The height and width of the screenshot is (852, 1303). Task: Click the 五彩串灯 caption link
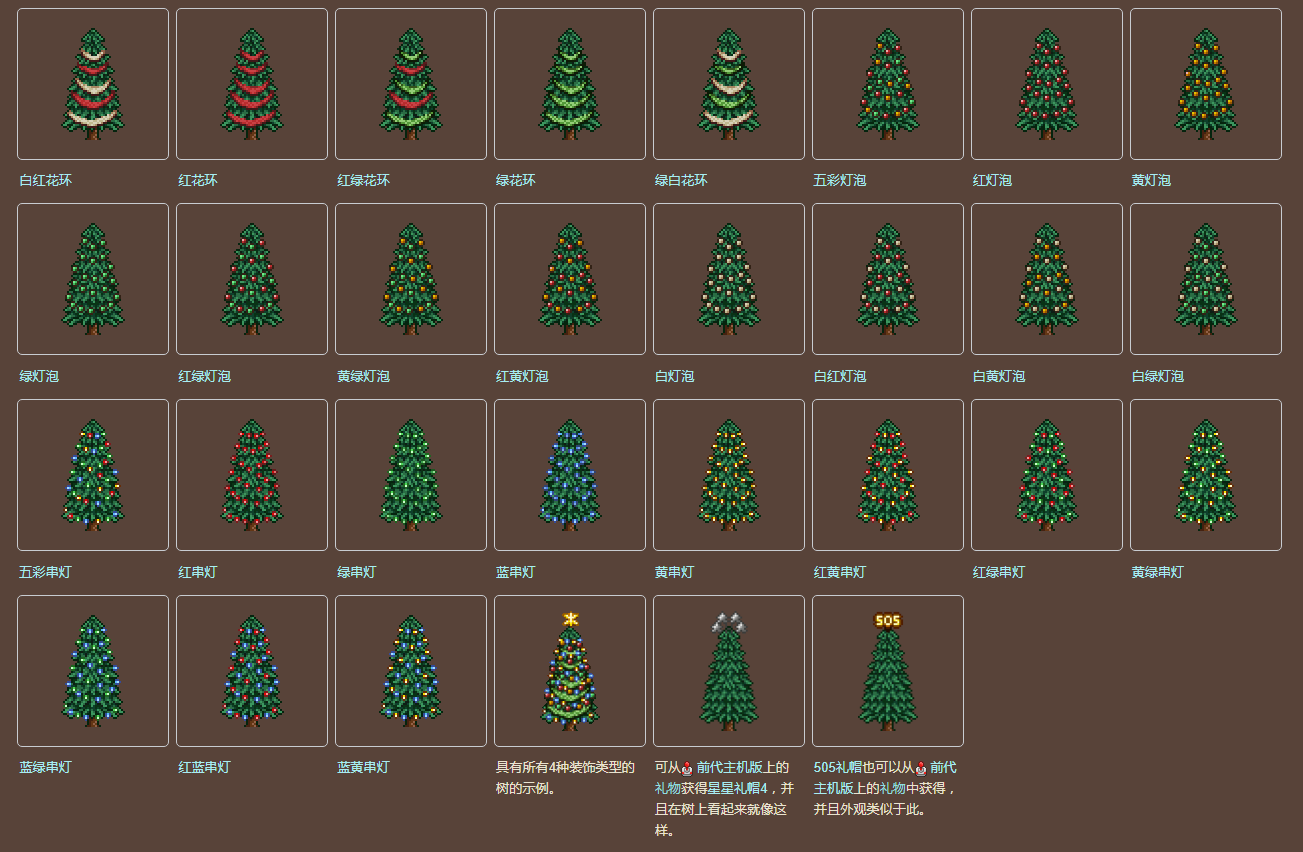(x=46, y=573)
